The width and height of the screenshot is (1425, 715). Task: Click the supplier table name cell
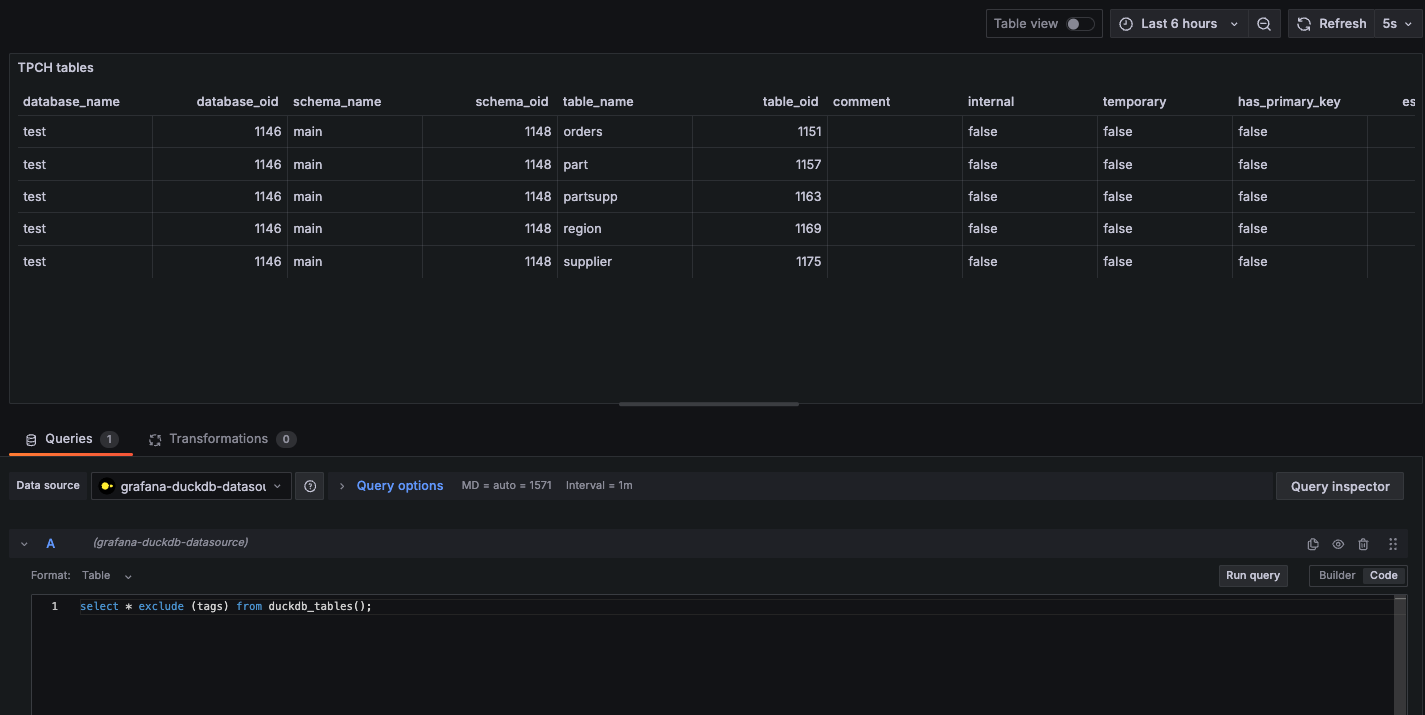[x=624, y=262]
